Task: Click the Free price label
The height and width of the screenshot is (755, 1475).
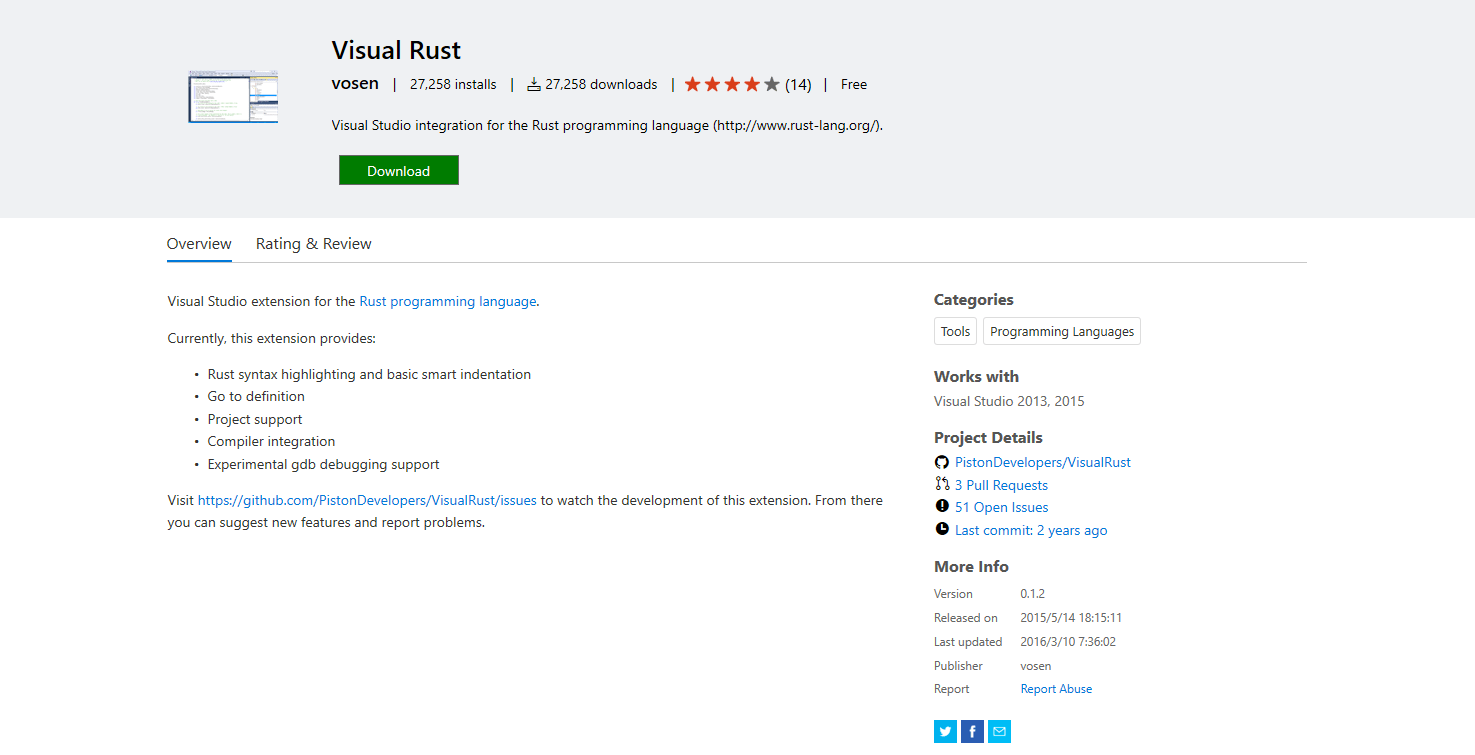Action: click(854, 85)
